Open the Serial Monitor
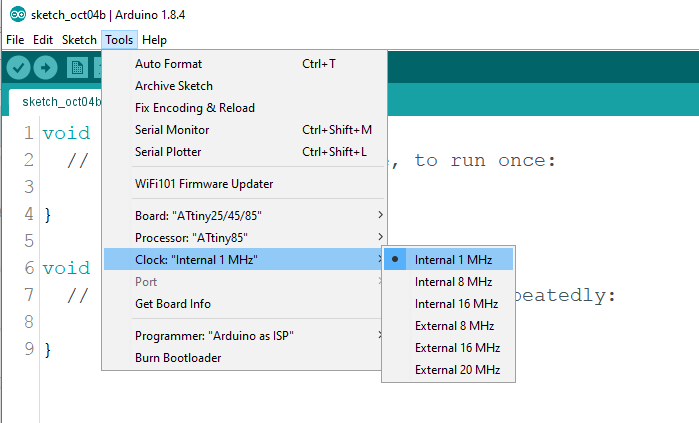 click(172, 130)
